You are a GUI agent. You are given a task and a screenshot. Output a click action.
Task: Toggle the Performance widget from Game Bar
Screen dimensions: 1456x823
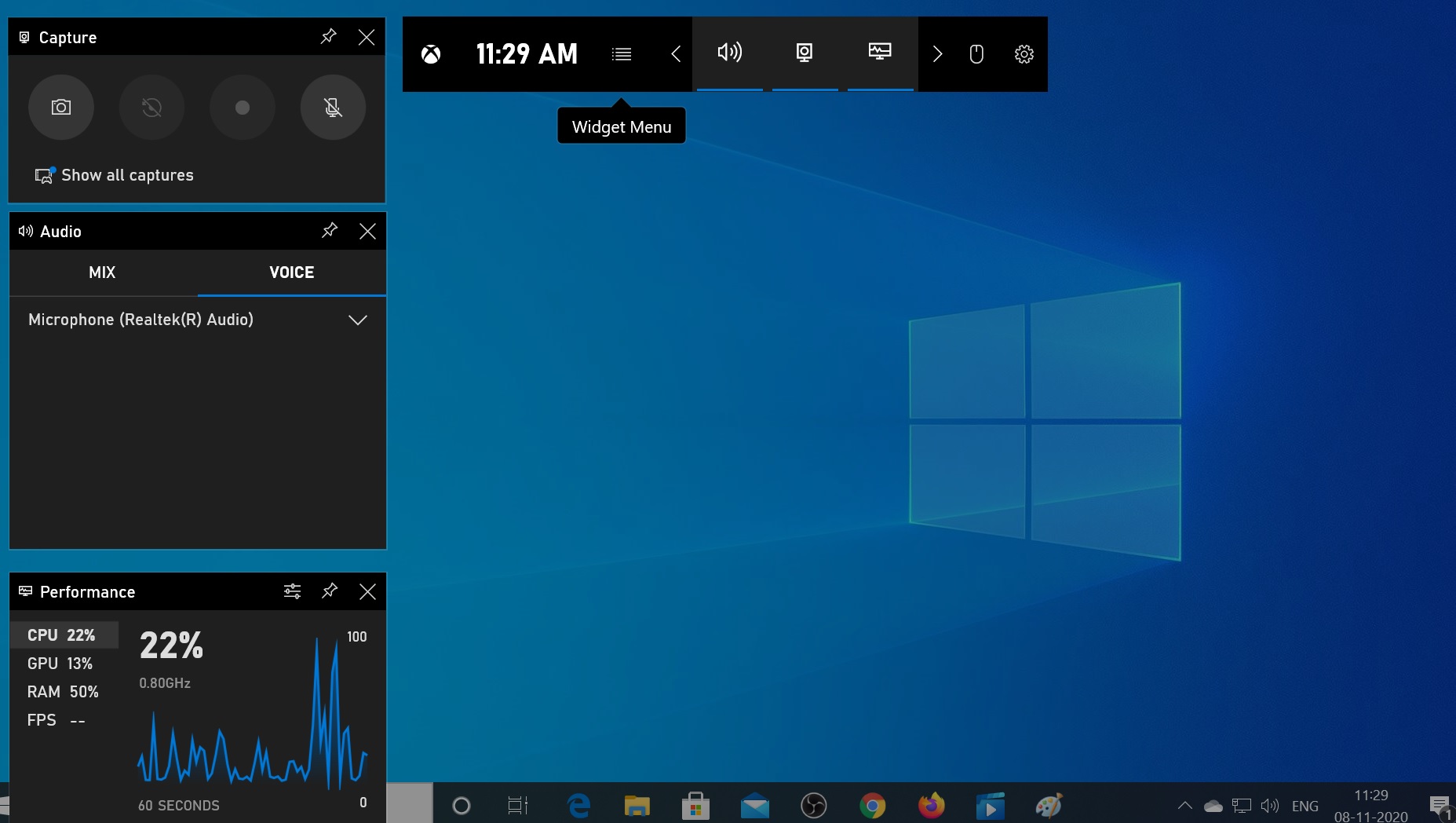point(880,53)
